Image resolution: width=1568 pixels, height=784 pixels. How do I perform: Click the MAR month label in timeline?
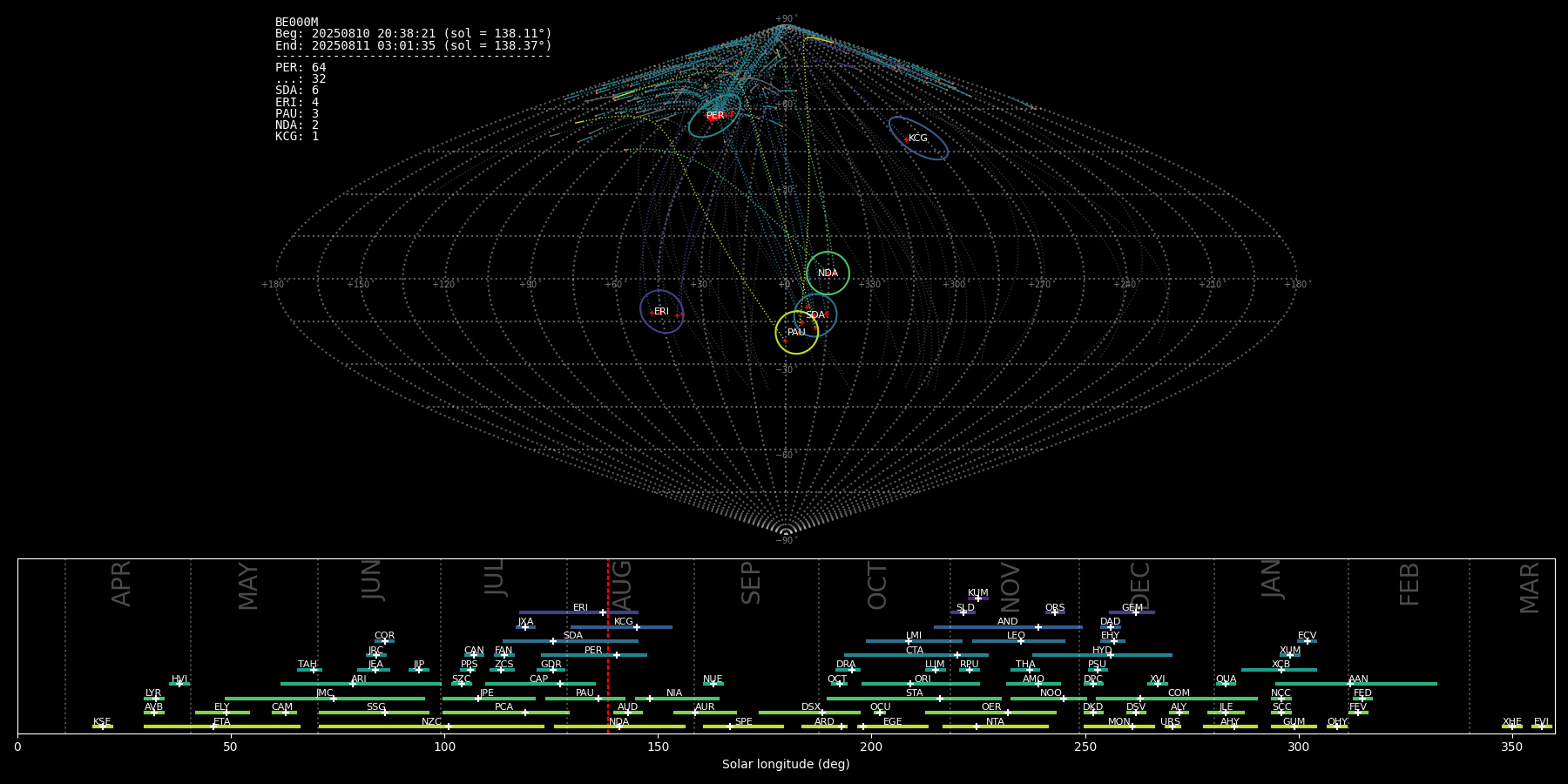pyautogui.click(x=1530, y=588)
